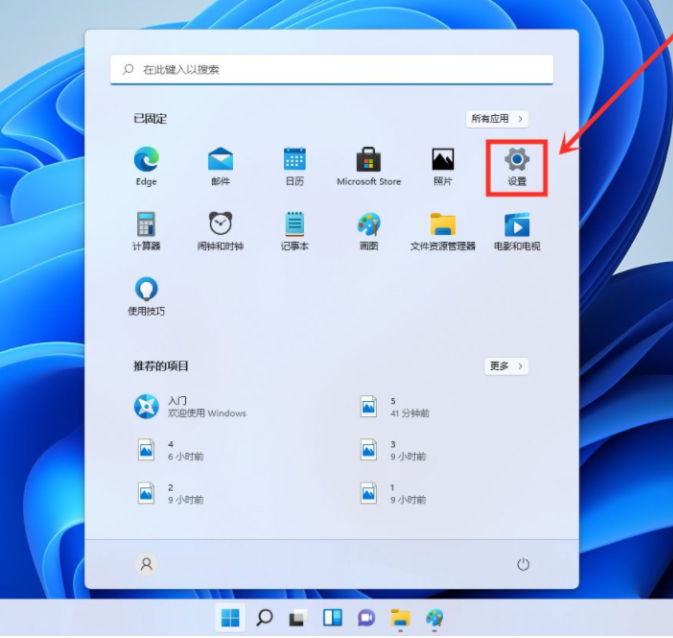
Task: Launch Microsoft Store from pinned apps
Action: coord(369,167)
